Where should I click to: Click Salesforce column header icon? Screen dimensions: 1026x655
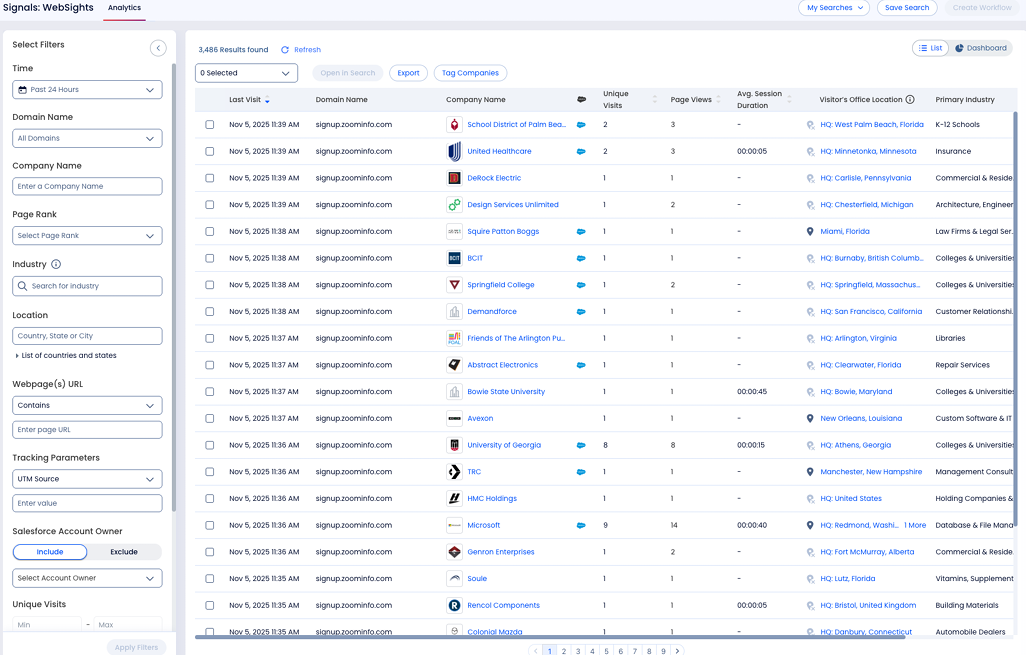[x=581, y=99]
